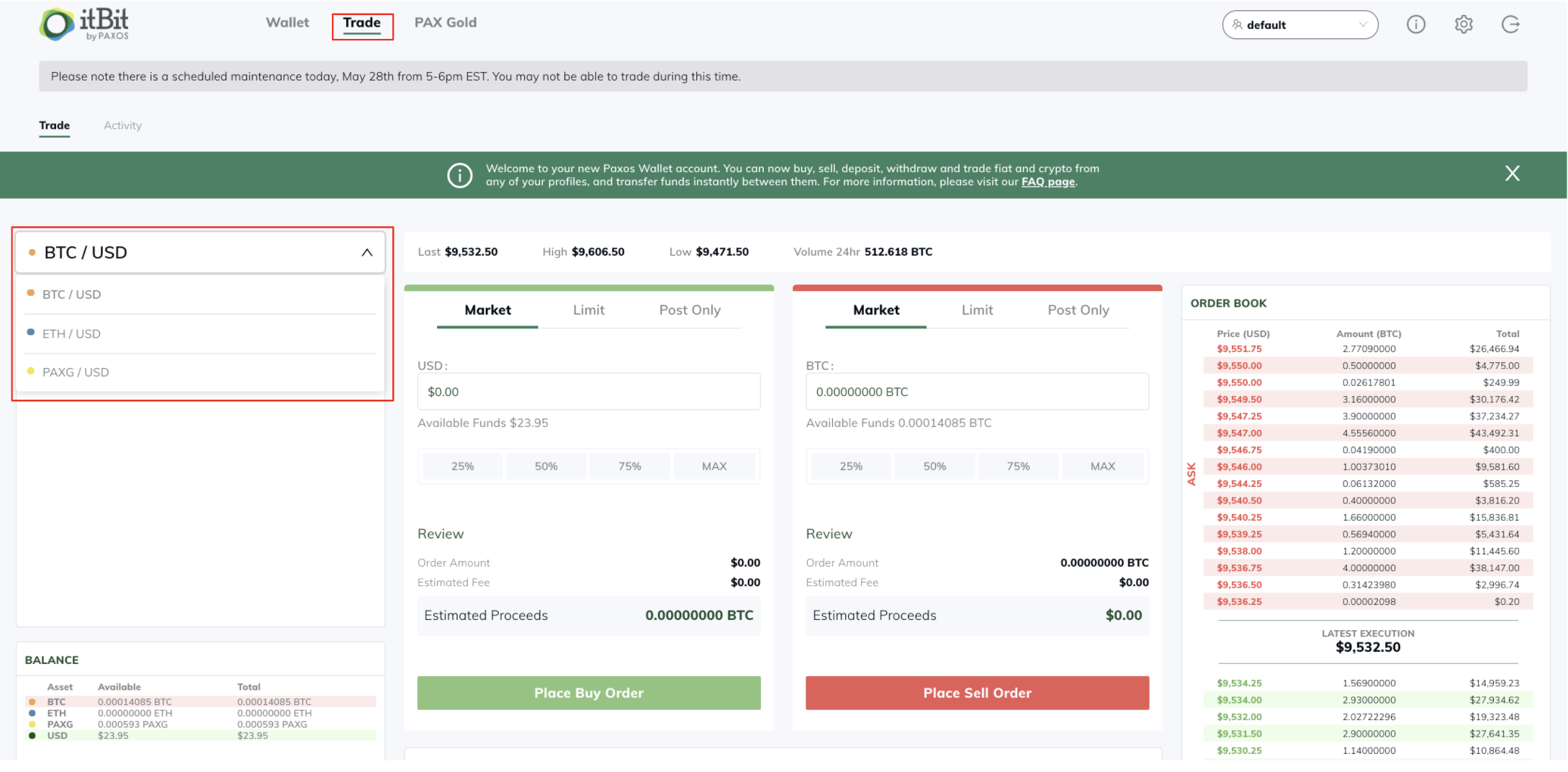Select Market tab in buy panel
Image resolution: width=1568 pixels, height=772 pixels.
click(487, 310)
